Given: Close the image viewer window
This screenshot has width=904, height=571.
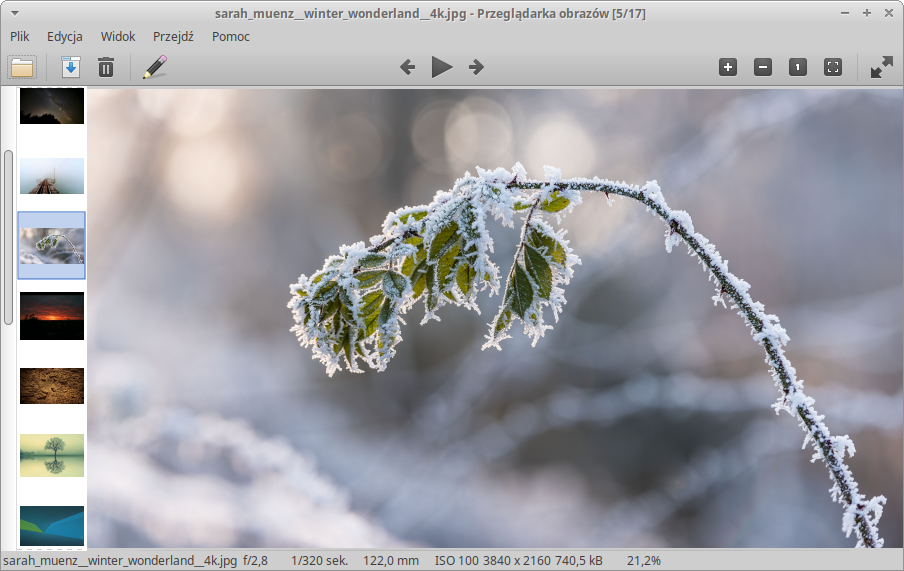Looking at the screenshot, I should (x=888, y=13).
